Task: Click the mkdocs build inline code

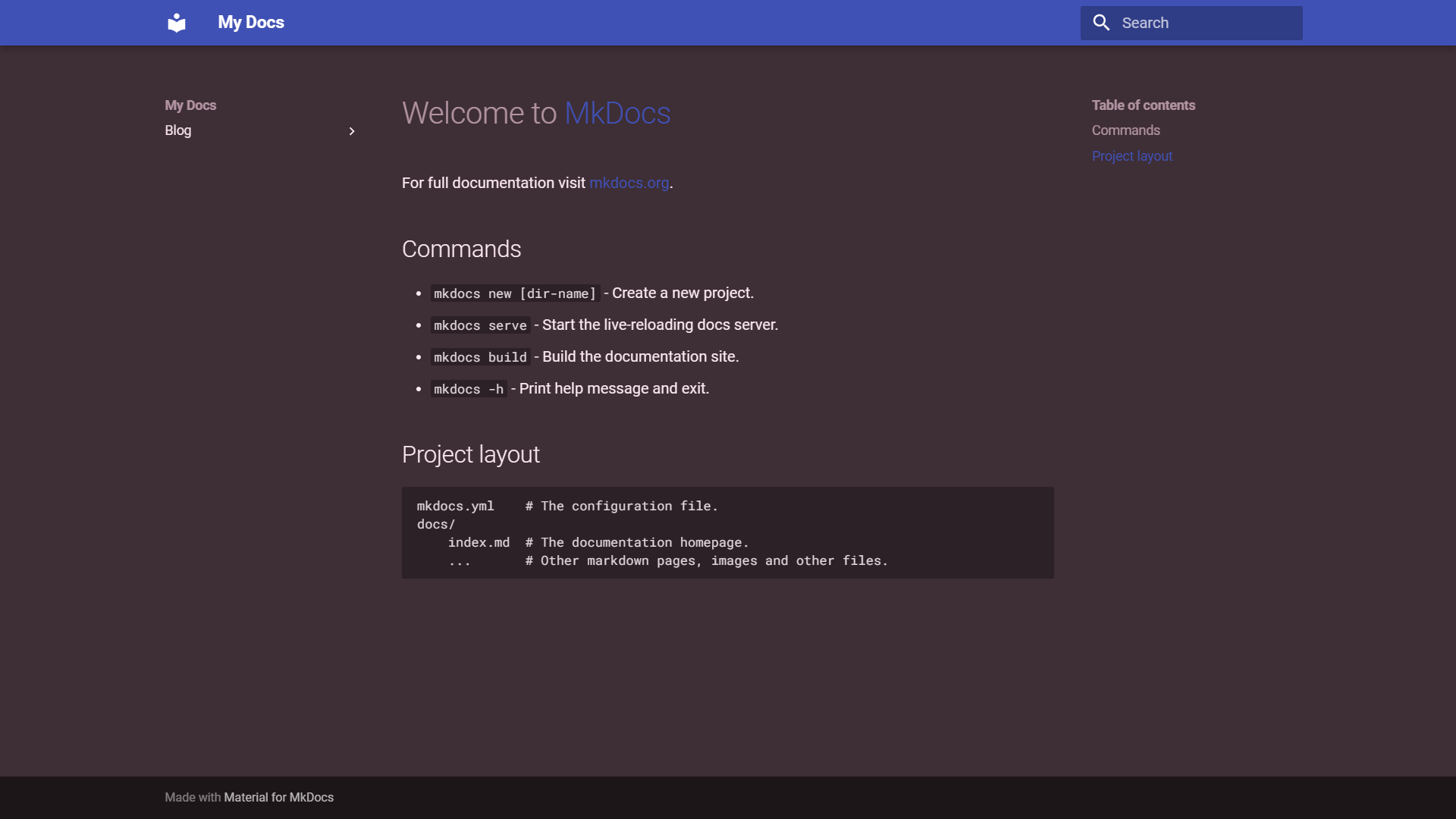Action: tap(480, 357)
